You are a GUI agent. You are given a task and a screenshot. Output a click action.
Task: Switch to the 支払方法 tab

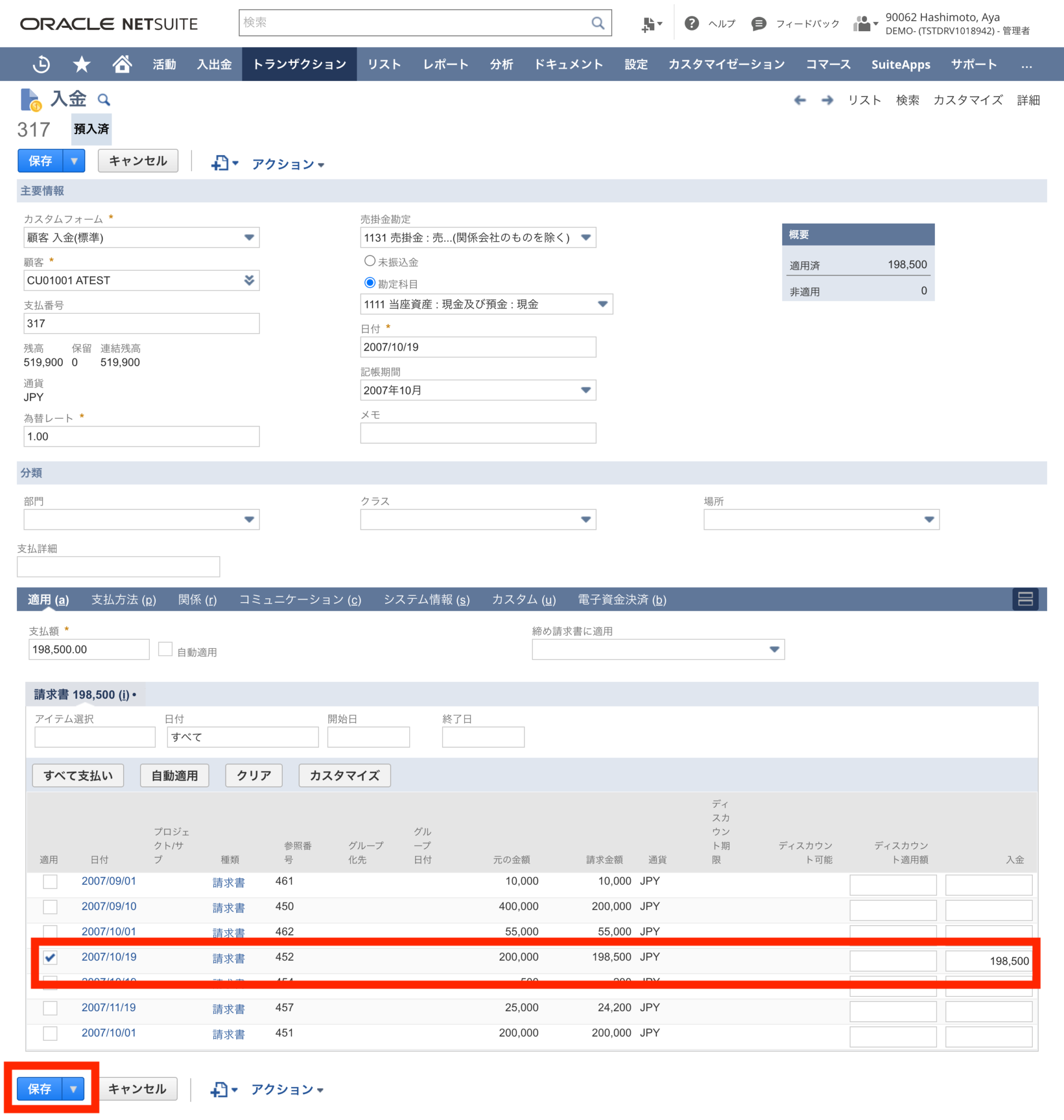[123, 599]
